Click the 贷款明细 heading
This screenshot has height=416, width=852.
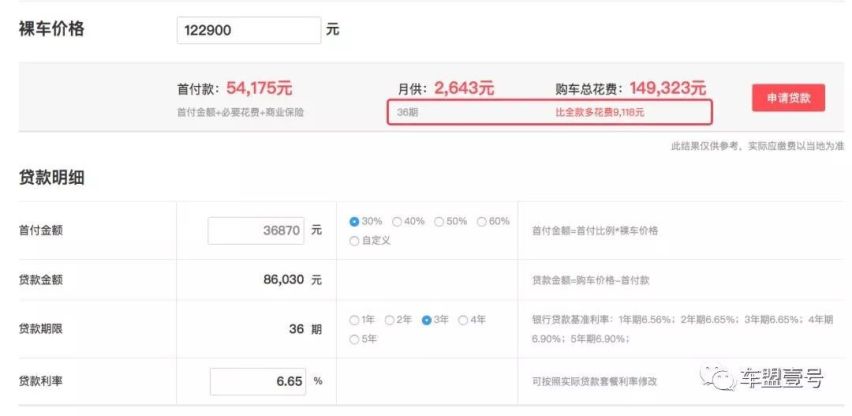[52, 178]
